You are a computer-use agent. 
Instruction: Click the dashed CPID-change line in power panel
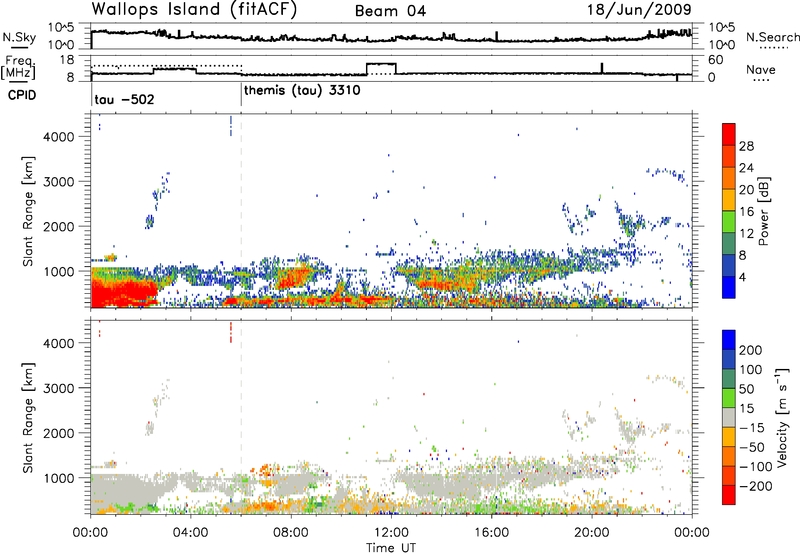click(241, 211)
